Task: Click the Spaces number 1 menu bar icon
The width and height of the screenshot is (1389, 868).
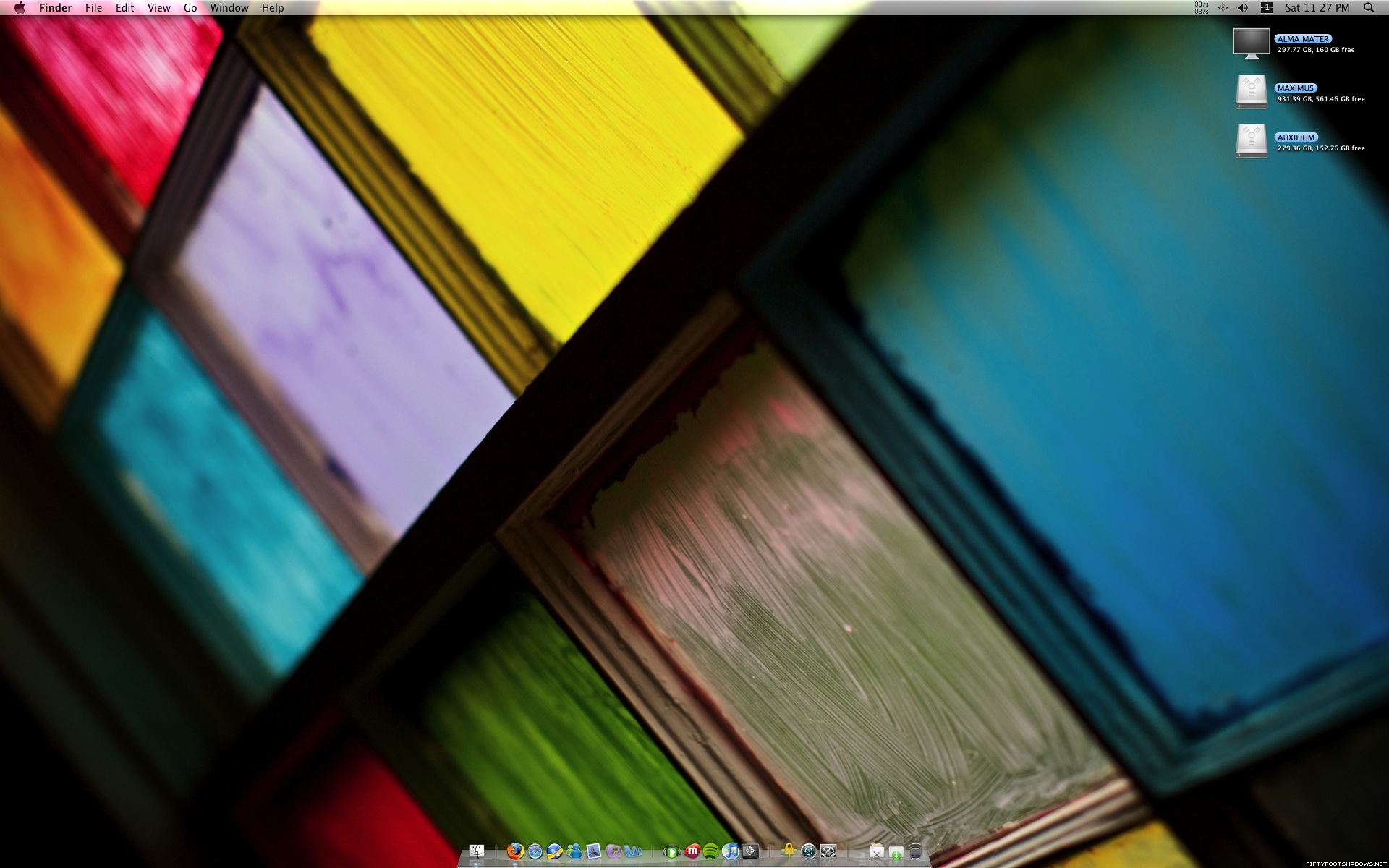Action: click(x=1267, y=8)
